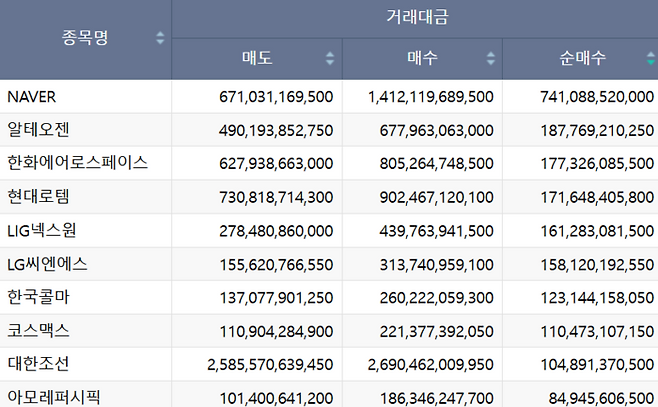The width and height of the screenshot is (658, 407).
Task: Select 대한조선 sell value 2,585,570,639,450
Action: pyautogui.click(x=270, y=365)
